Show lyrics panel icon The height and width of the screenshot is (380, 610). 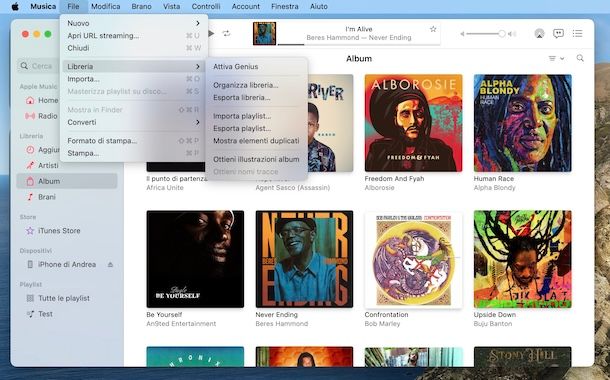point(558,33)
